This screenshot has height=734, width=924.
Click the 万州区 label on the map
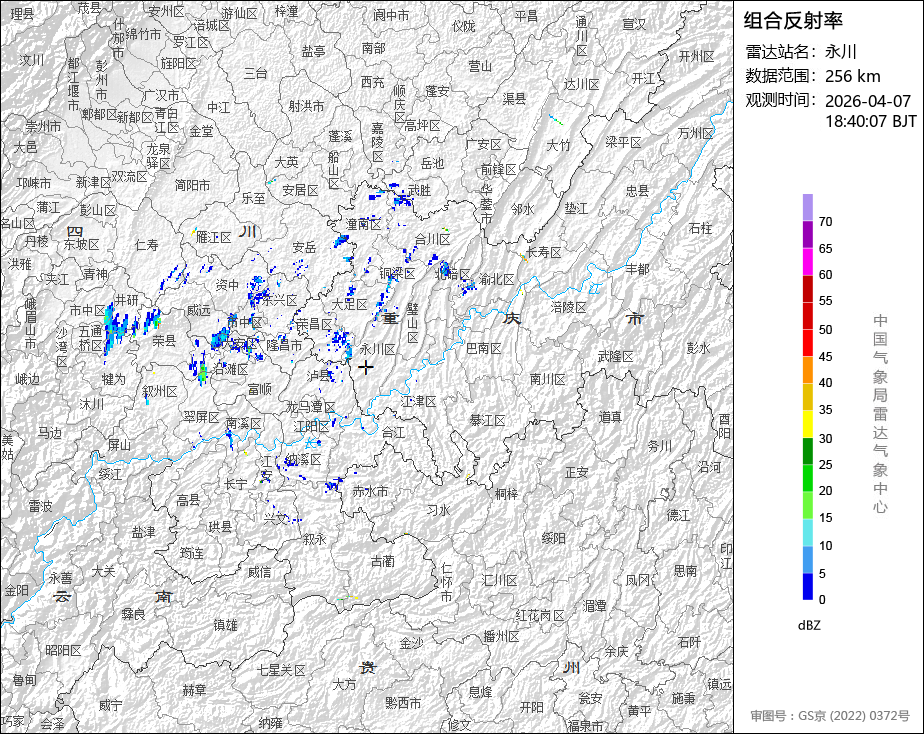pos(695,134)
